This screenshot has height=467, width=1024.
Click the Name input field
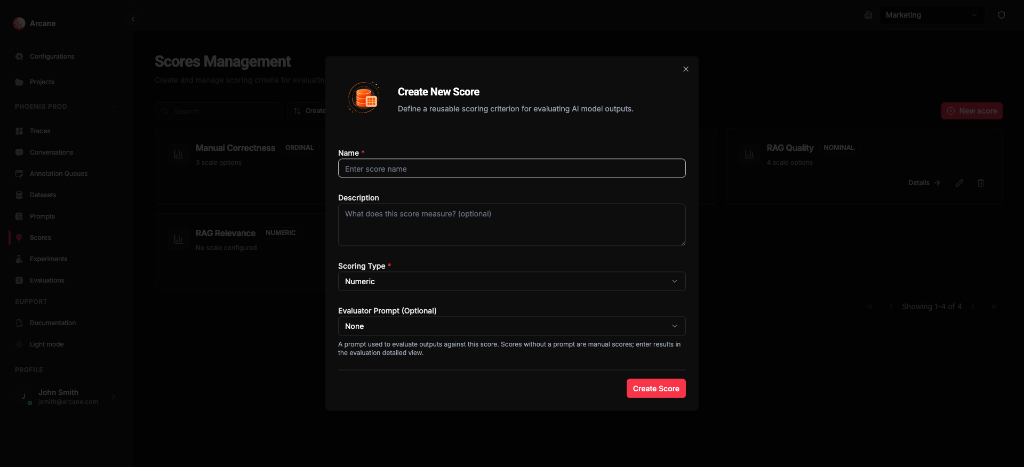pyautogui.click(x=511, y=169)
